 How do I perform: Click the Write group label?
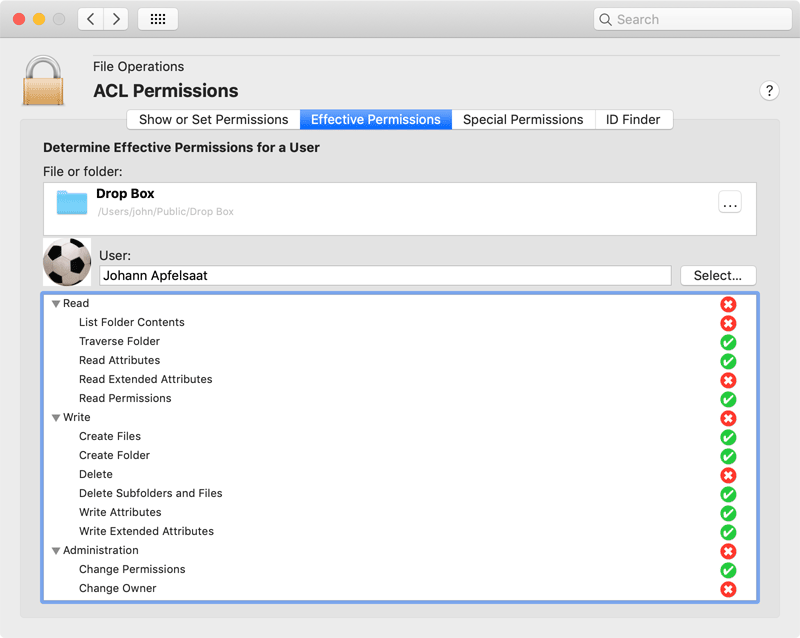(77, 418)
